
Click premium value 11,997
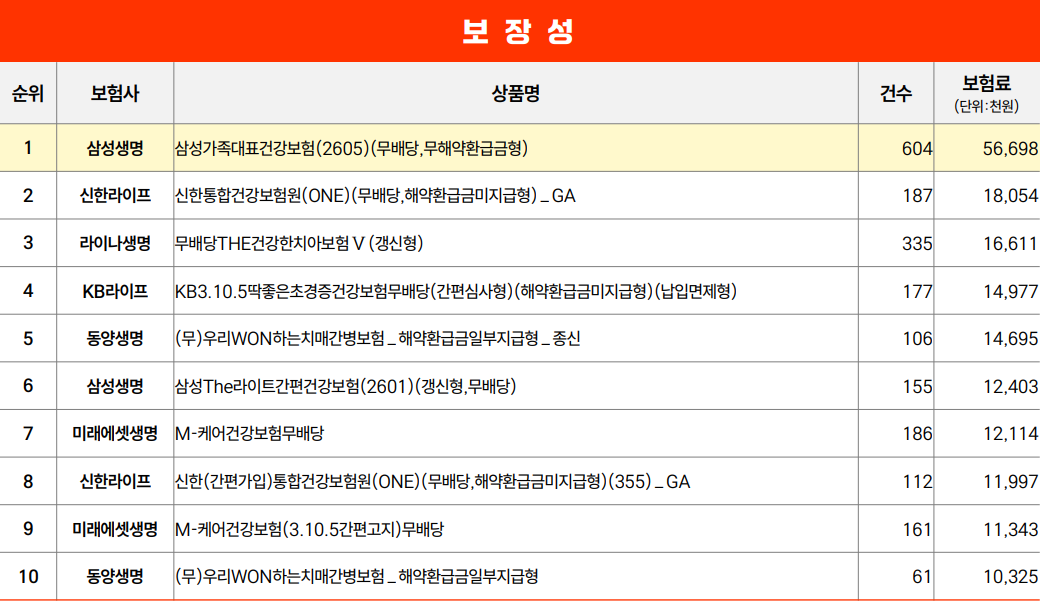click(x=1010, y=482)
